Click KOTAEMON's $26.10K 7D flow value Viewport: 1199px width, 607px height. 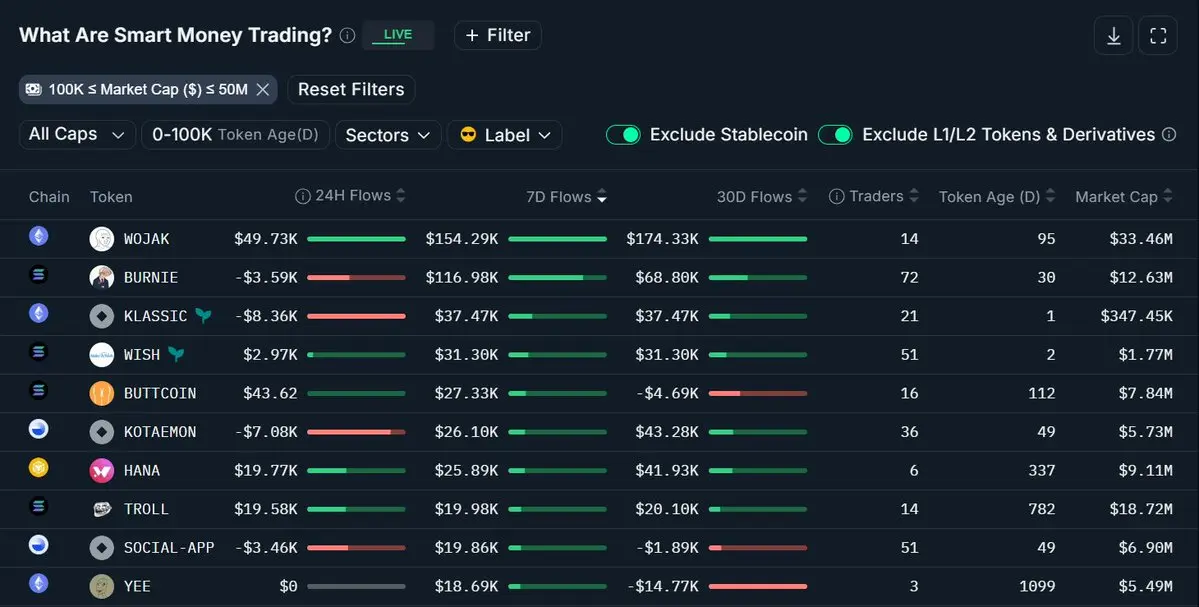coord(466,431)
